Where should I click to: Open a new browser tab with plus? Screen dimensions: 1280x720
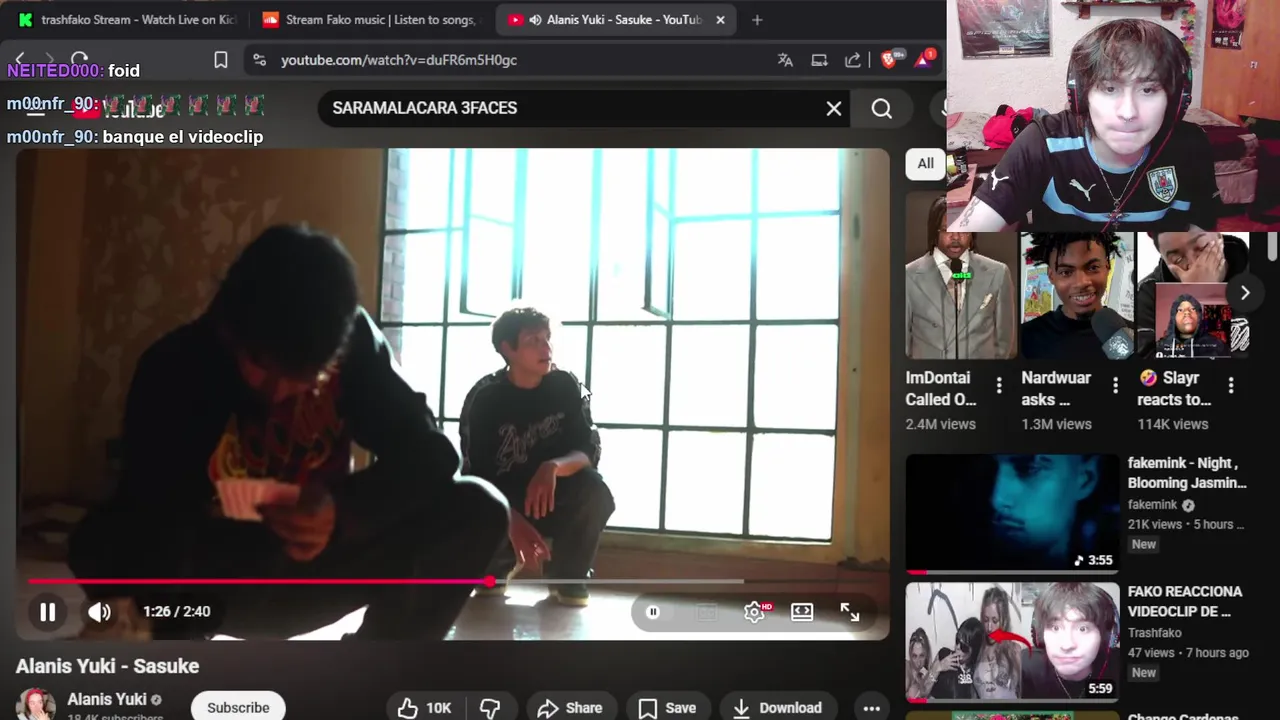click(757, 20)
